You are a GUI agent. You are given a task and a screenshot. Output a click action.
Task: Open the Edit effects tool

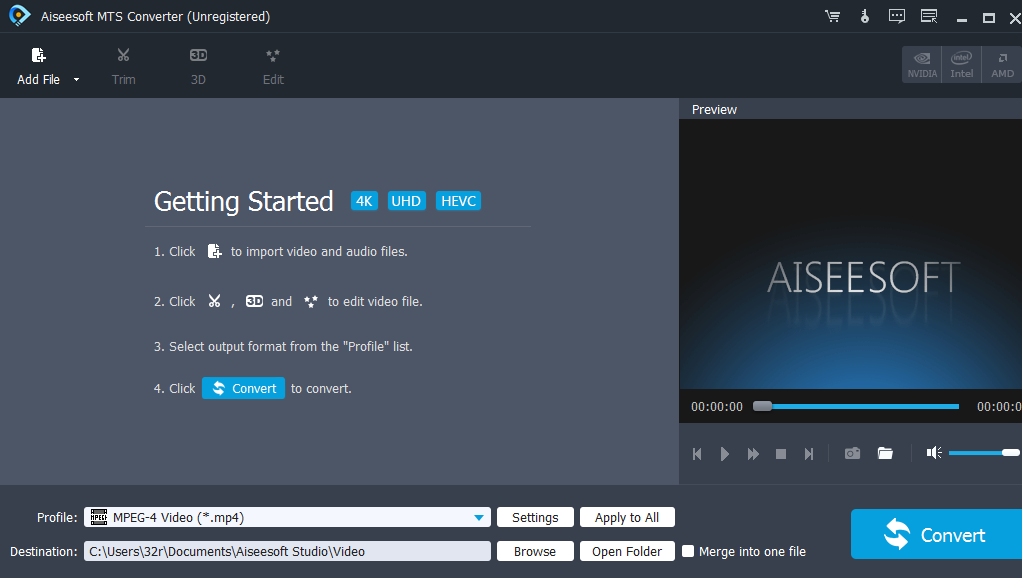click(x=273, y=66)
